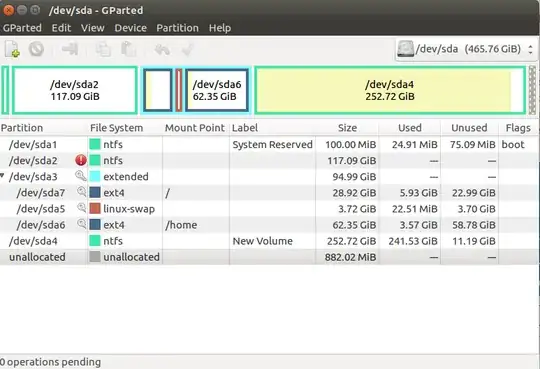
Task: Close the GParted window
Action: [x=8, y=10]
